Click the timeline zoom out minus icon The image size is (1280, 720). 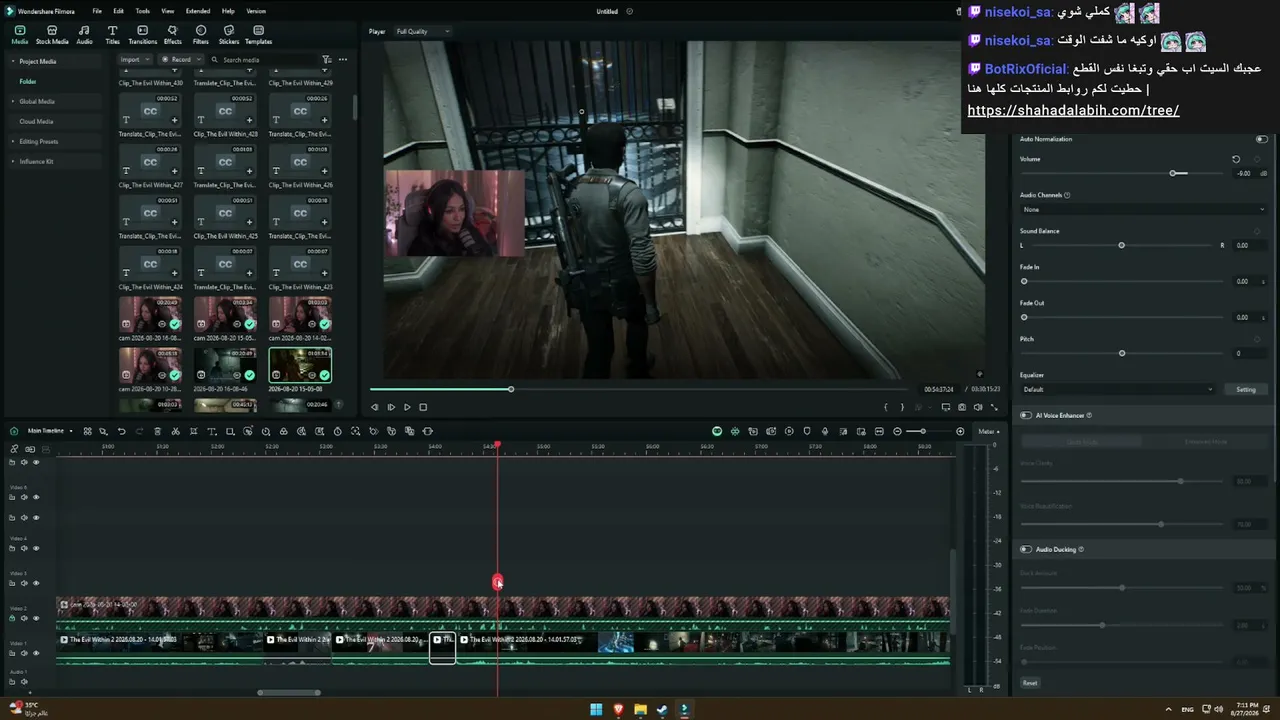897,431
